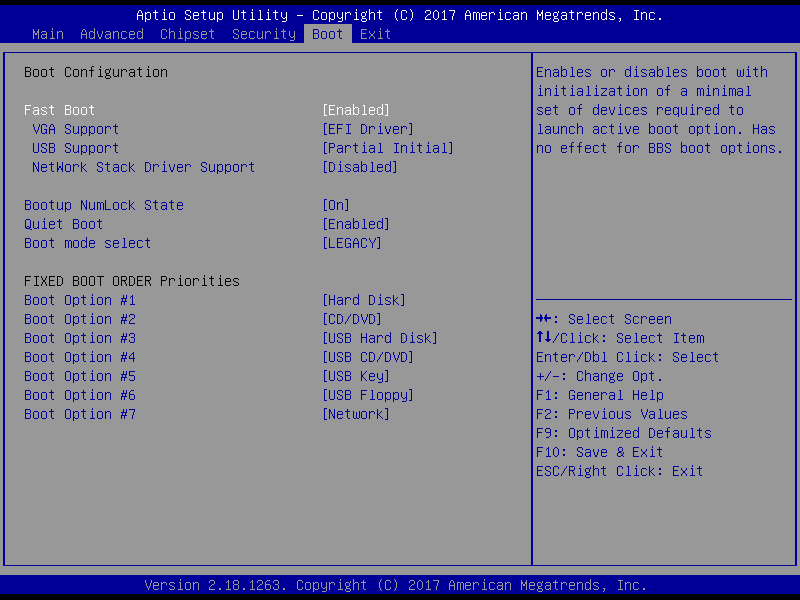Open Boot Option #1 [Hard Disk] list
800x600 pixels.
point(363,300)
